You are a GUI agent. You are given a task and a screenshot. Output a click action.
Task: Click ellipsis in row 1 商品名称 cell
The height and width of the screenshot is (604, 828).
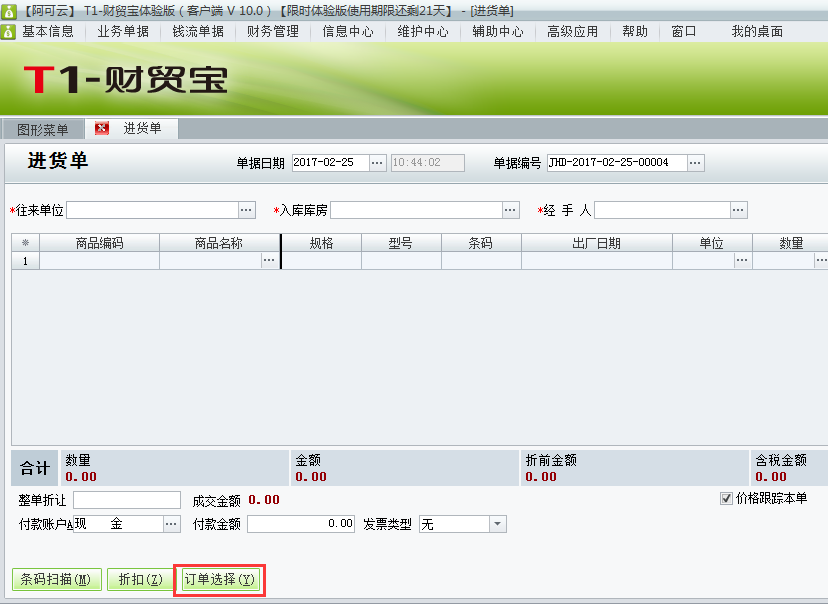pos(269,260)
